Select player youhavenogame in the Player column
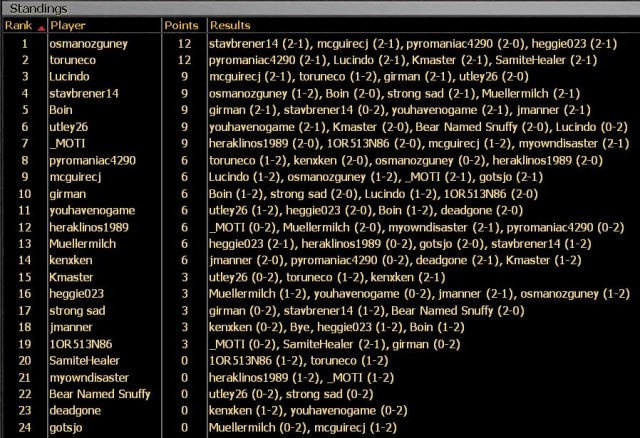Viewport: 640px width, 438px height. click(x=92, y=211)
